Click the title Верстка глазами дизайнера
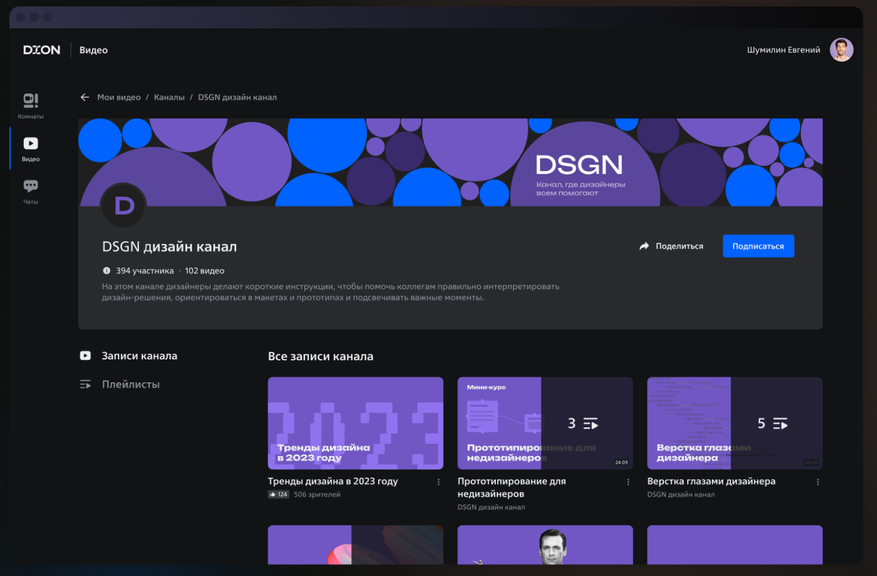This screenshot has width=877, height=576. coord(711,481)
